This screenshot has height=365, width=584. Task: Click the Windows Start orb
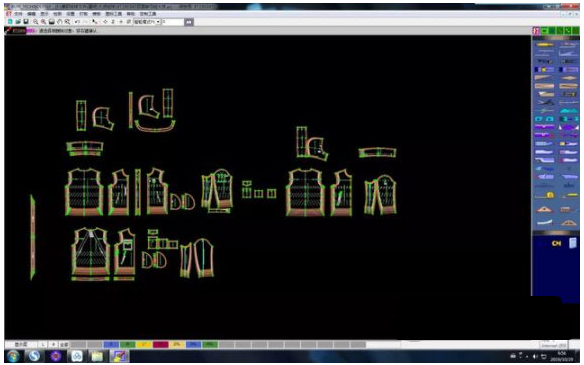13,356
